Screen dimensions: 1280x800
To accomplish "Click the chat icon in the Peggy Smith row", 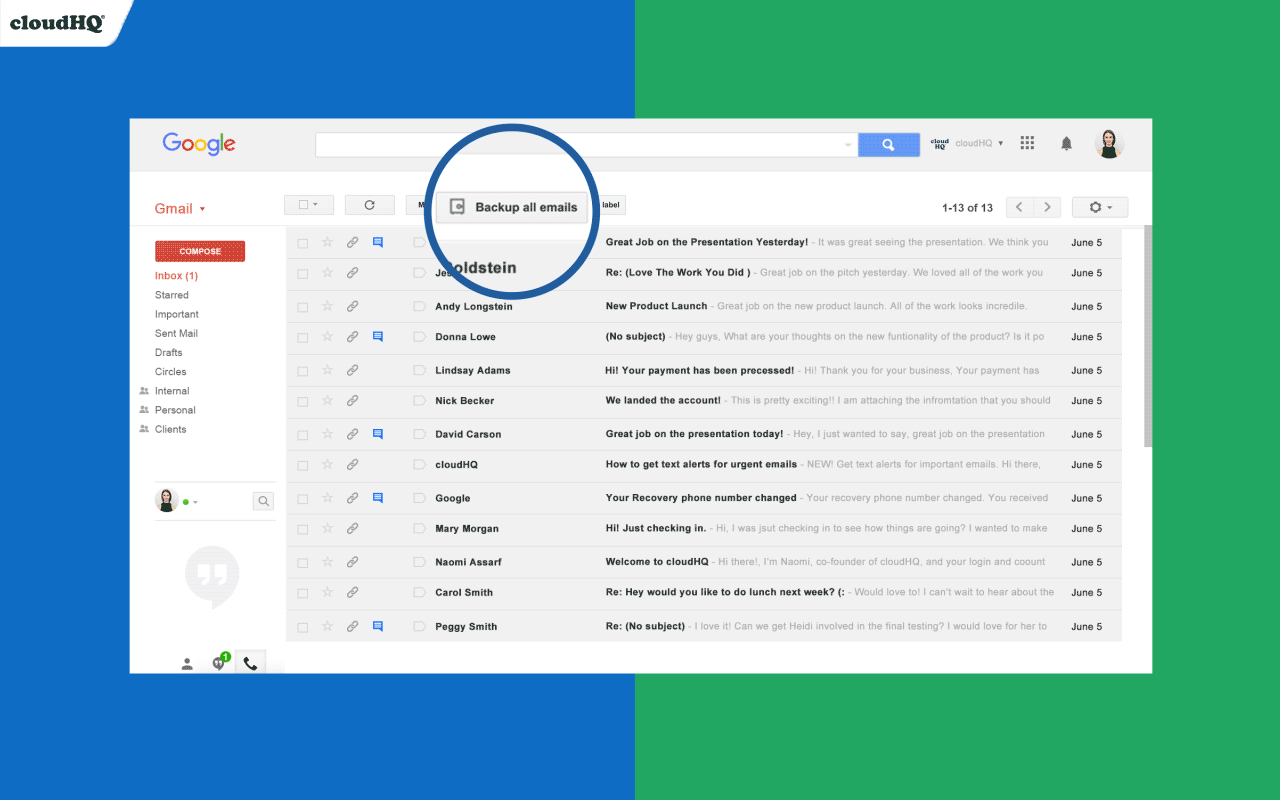I will click(378, 626).
